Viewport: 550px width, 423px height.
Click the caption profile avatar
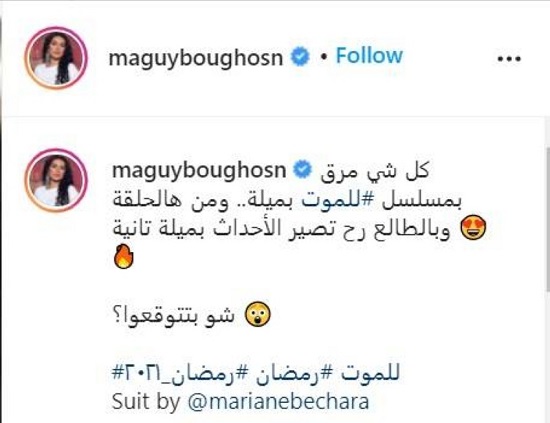click(x=56, y=180)
